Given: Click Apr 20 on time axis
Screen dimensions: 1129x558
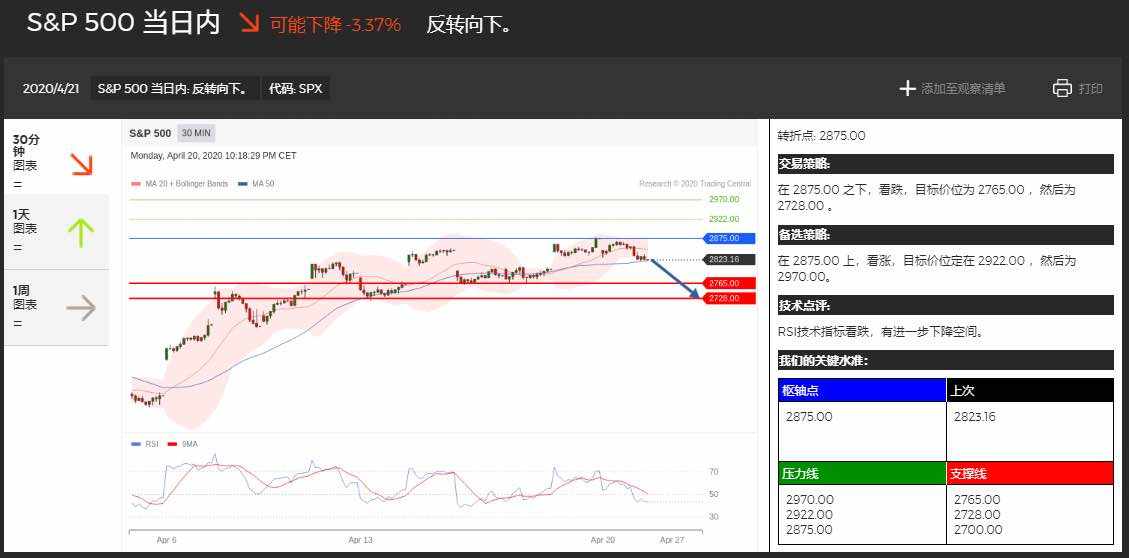Looking at the screenshot, I should coord(603,539).
